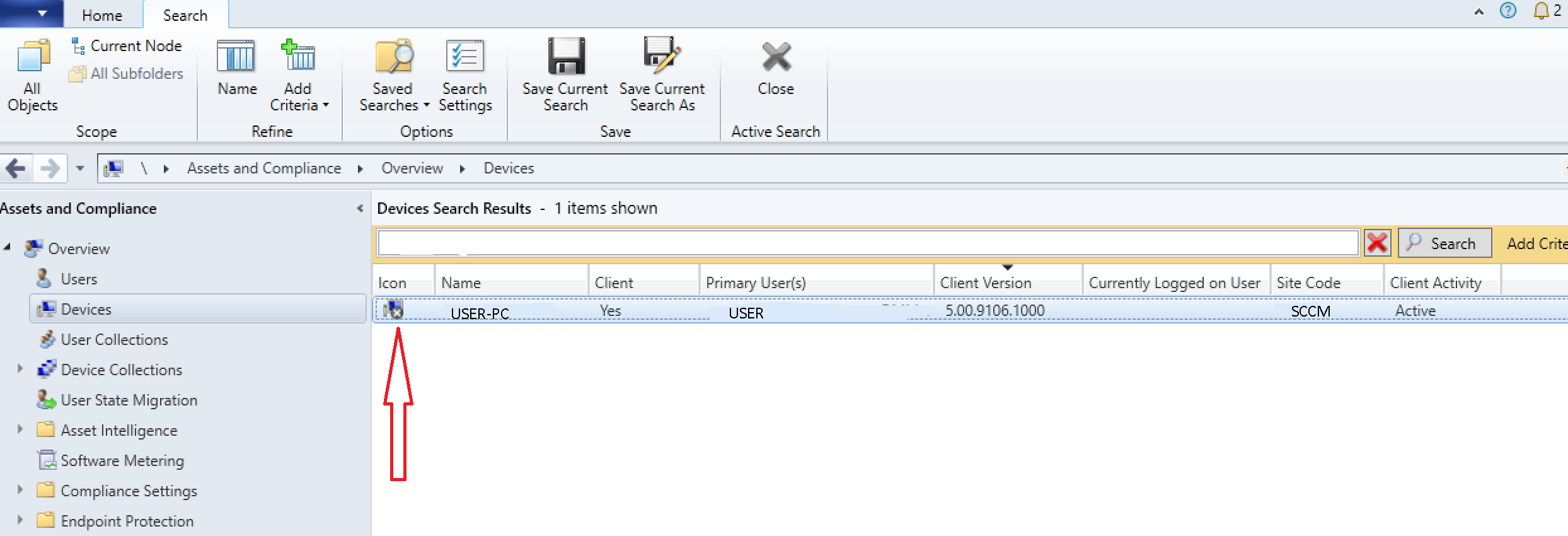Image resolution: width=1568 pixels, height=536 pixels.
Task: Expand dropdown arrow after Overview breadcrumb
Action: [x=462, y=169]
